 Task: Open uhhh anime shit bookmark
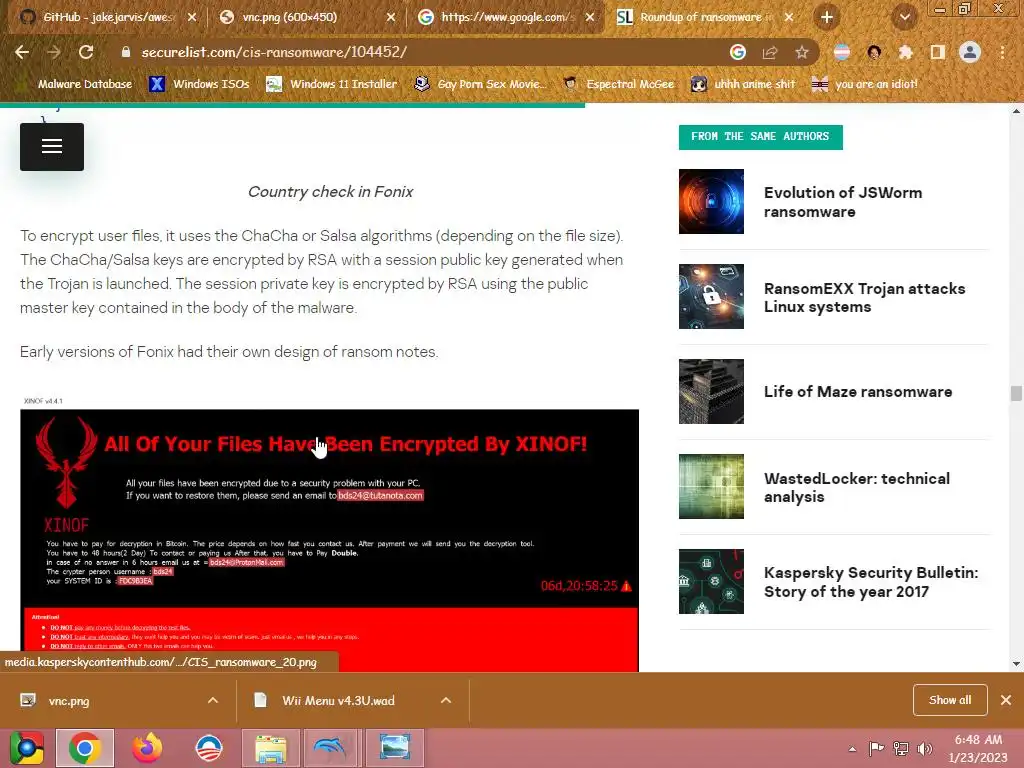pyautogui.click(x=744, y=84)
